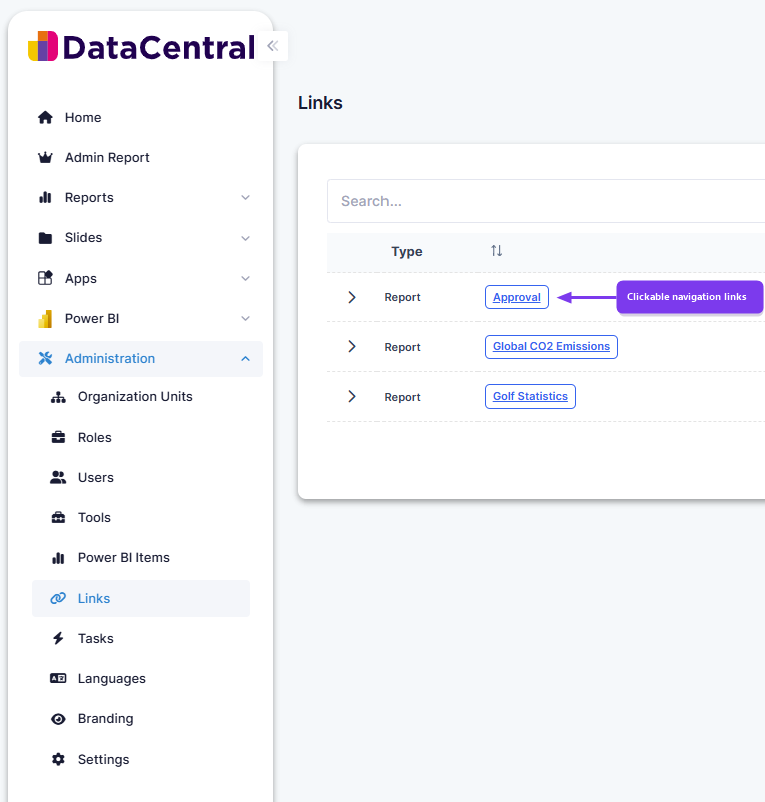
Task: Click the Administration tools icon
Action: (45, 359)
